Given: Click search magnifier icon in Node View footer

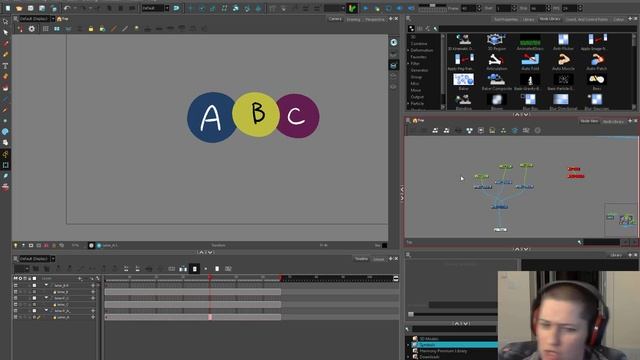Looking at the screenshot, I should [579, 242].
